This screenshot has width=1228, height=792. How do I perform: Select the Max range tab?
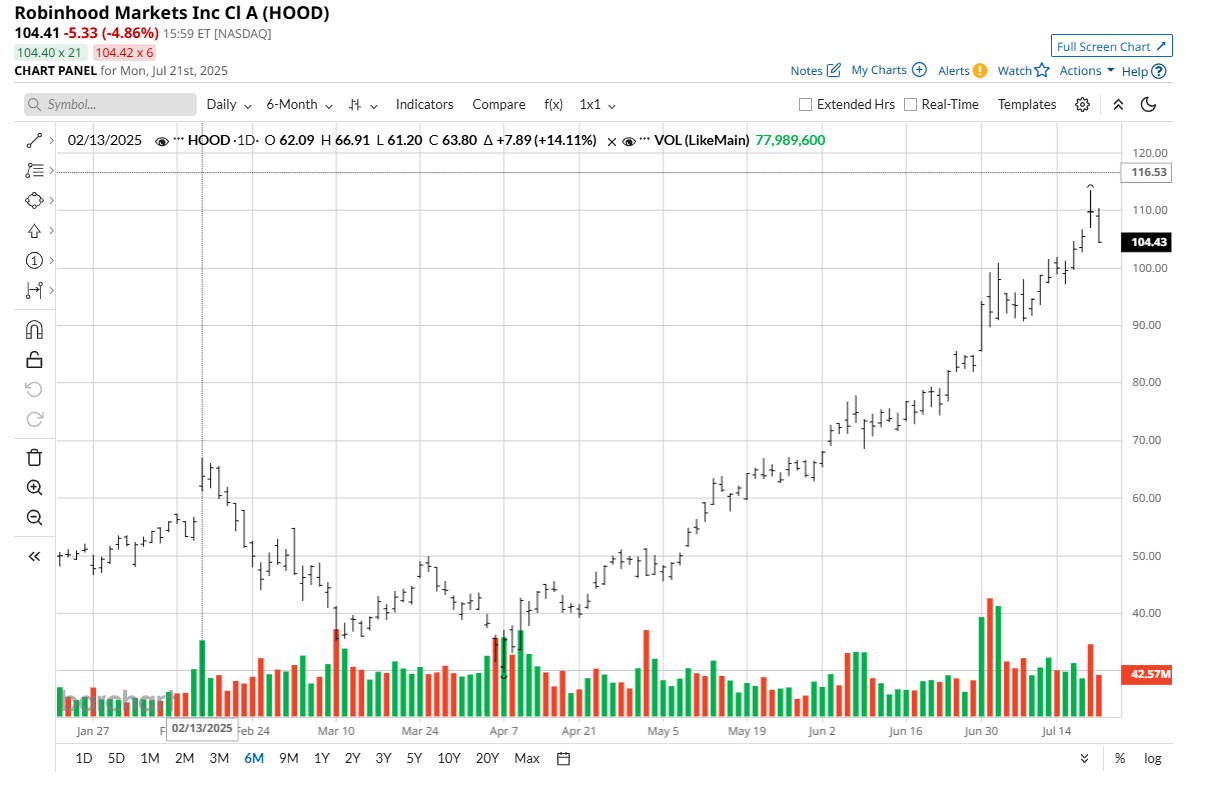click(x=527, y=758)
